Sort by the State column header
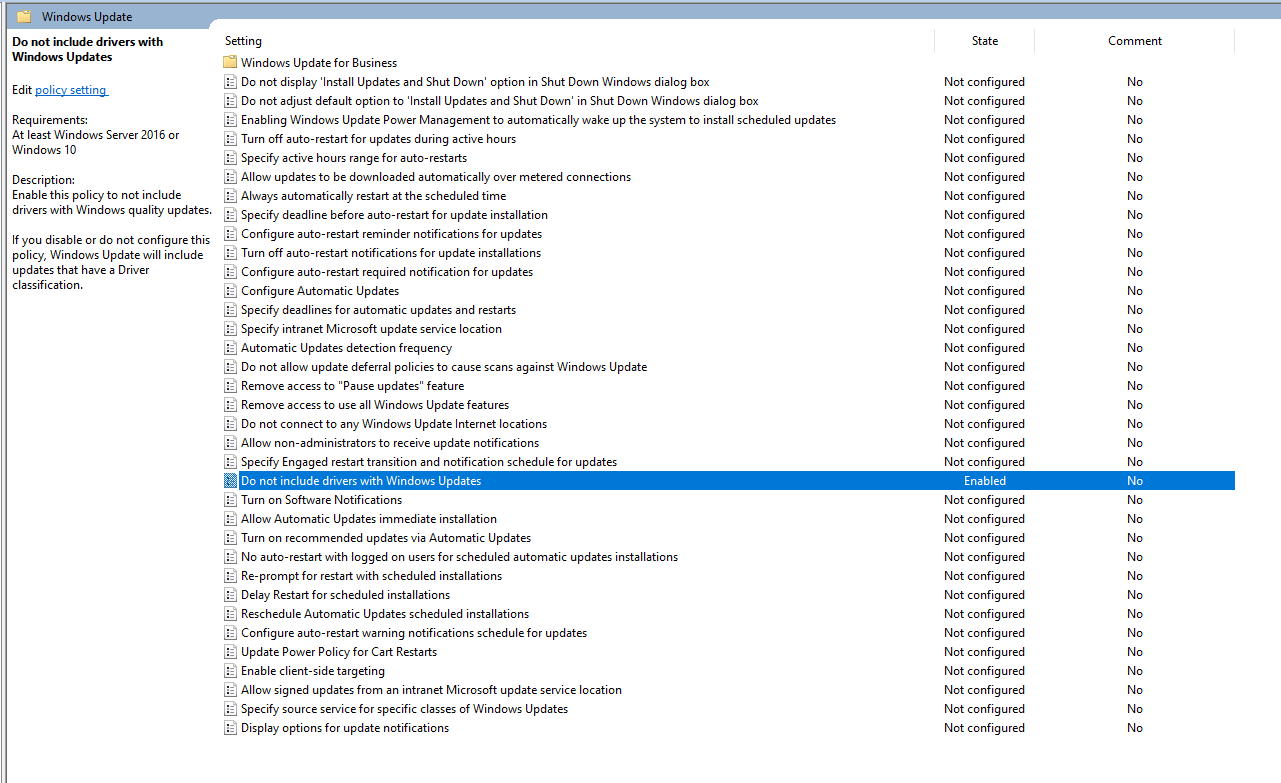This screenshot has height=783, width=1281. pos(985,41)
